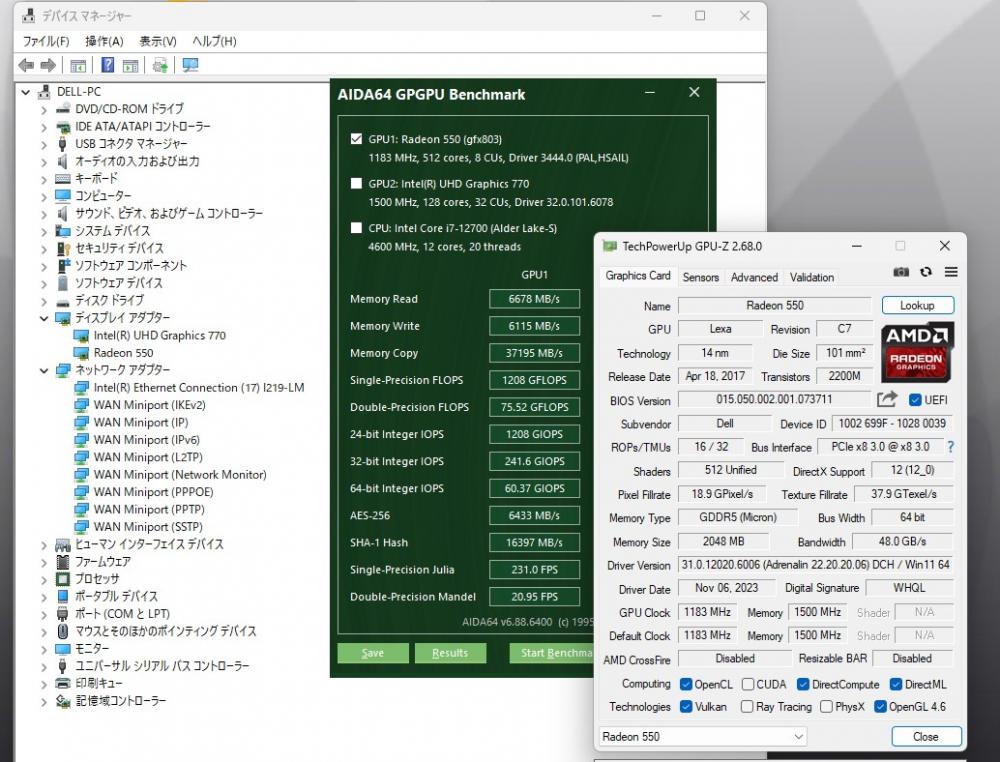Uncheck the GPU1 Radeon 550 checkbox
The width and height of the screenshot is (1000, 762).
click(357, 139)
